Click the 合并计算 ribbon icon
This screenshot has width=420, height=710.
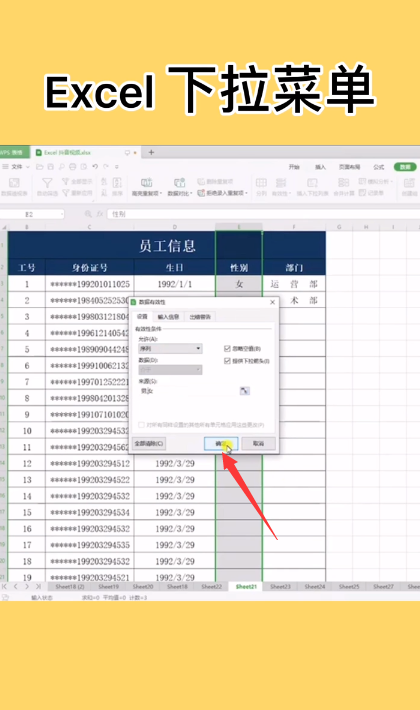point(344,187)
